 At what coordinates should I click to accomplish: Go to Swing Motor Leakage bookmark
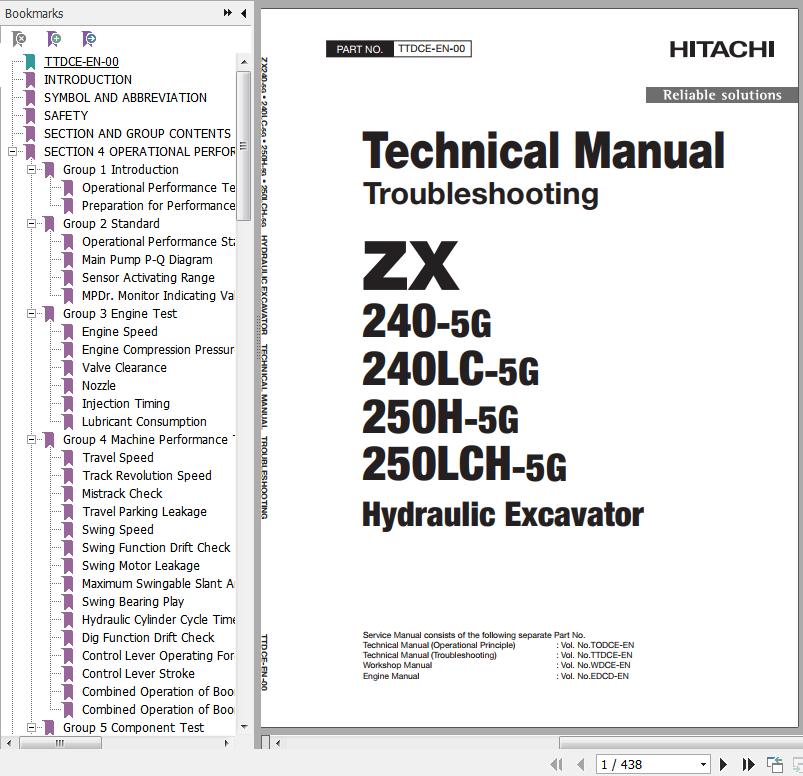click(x=141, y=565)
